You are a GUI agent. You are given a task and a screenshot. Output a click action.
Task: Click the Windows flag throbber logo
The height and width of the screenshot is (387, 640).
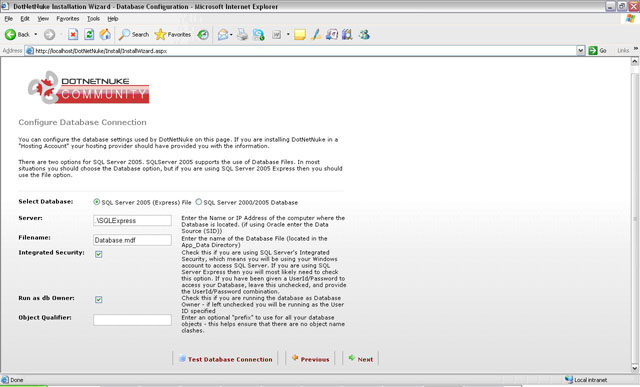click(x=631, y=18)
